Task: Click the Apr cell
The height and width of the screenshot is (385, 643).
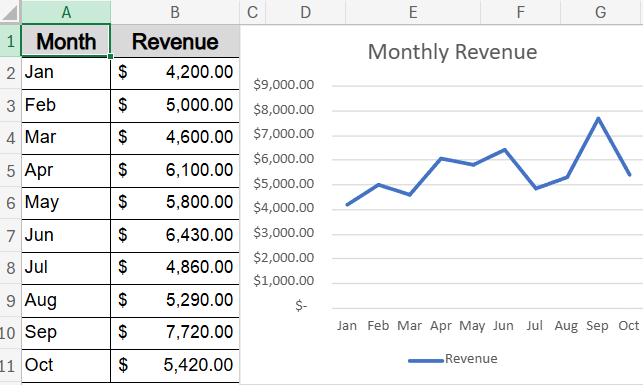Action: click(66, 171)
